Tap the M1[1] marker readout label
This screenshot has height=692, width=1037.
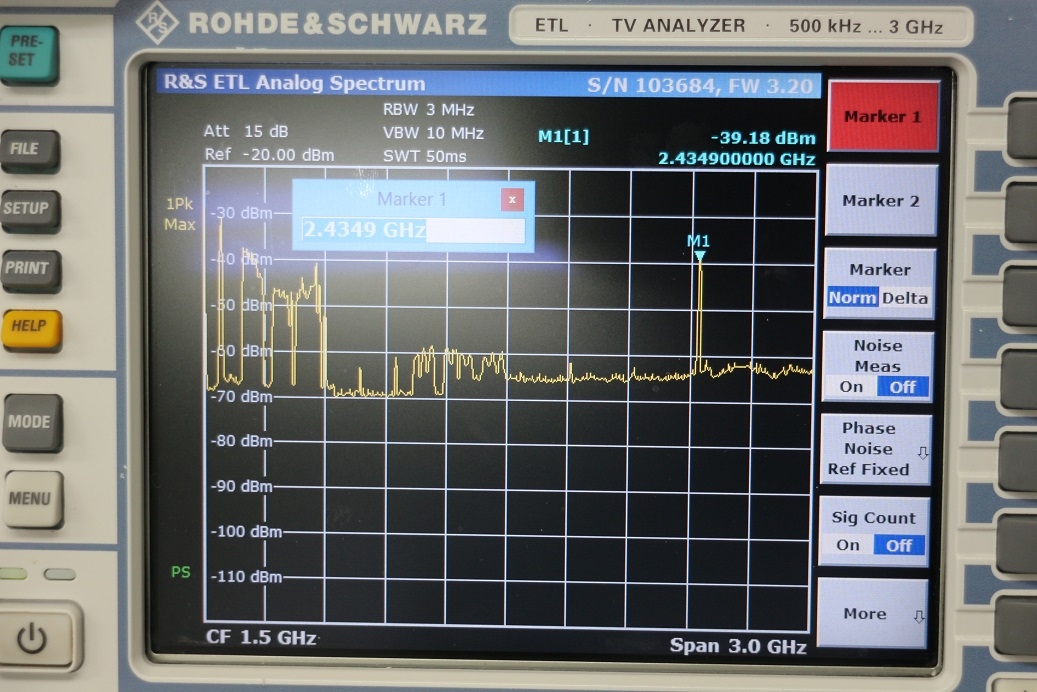563,136
